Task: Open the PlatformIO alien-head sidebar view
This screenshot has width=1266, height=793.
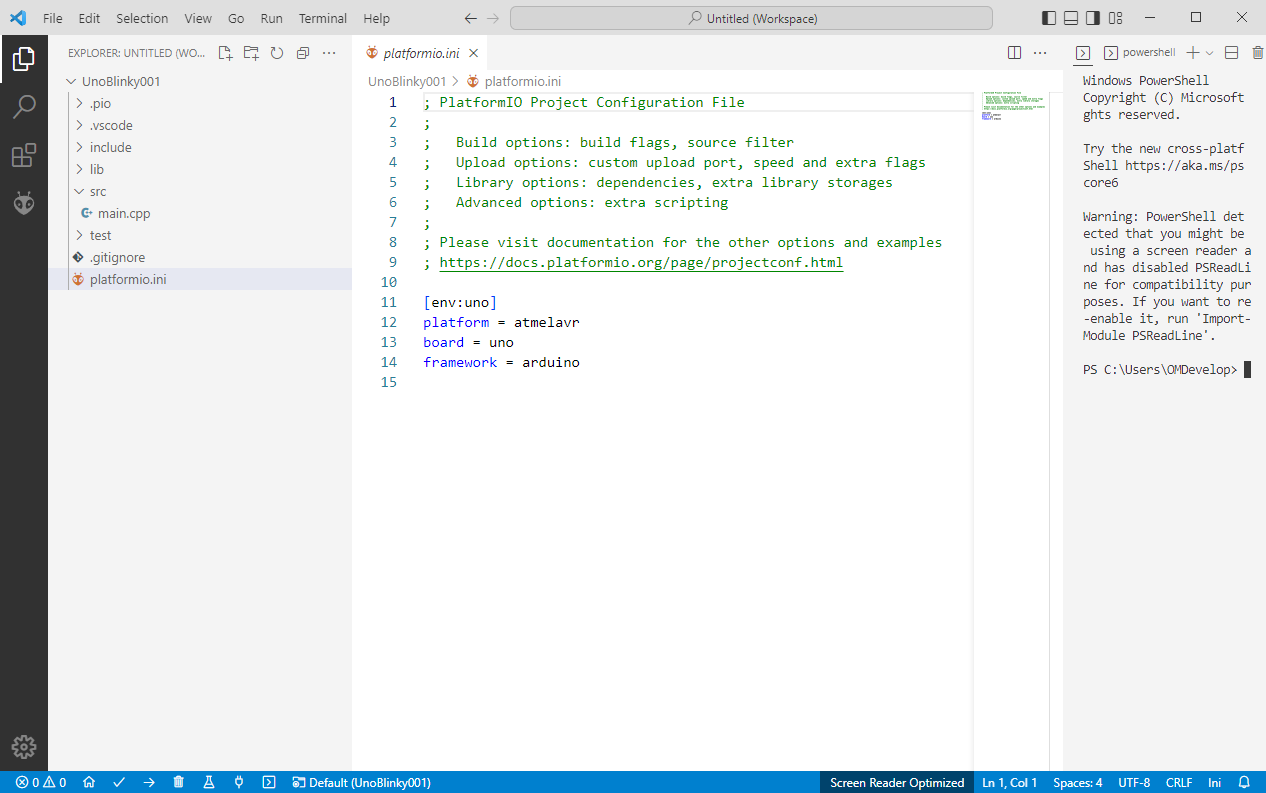Action: click(24, 204)
